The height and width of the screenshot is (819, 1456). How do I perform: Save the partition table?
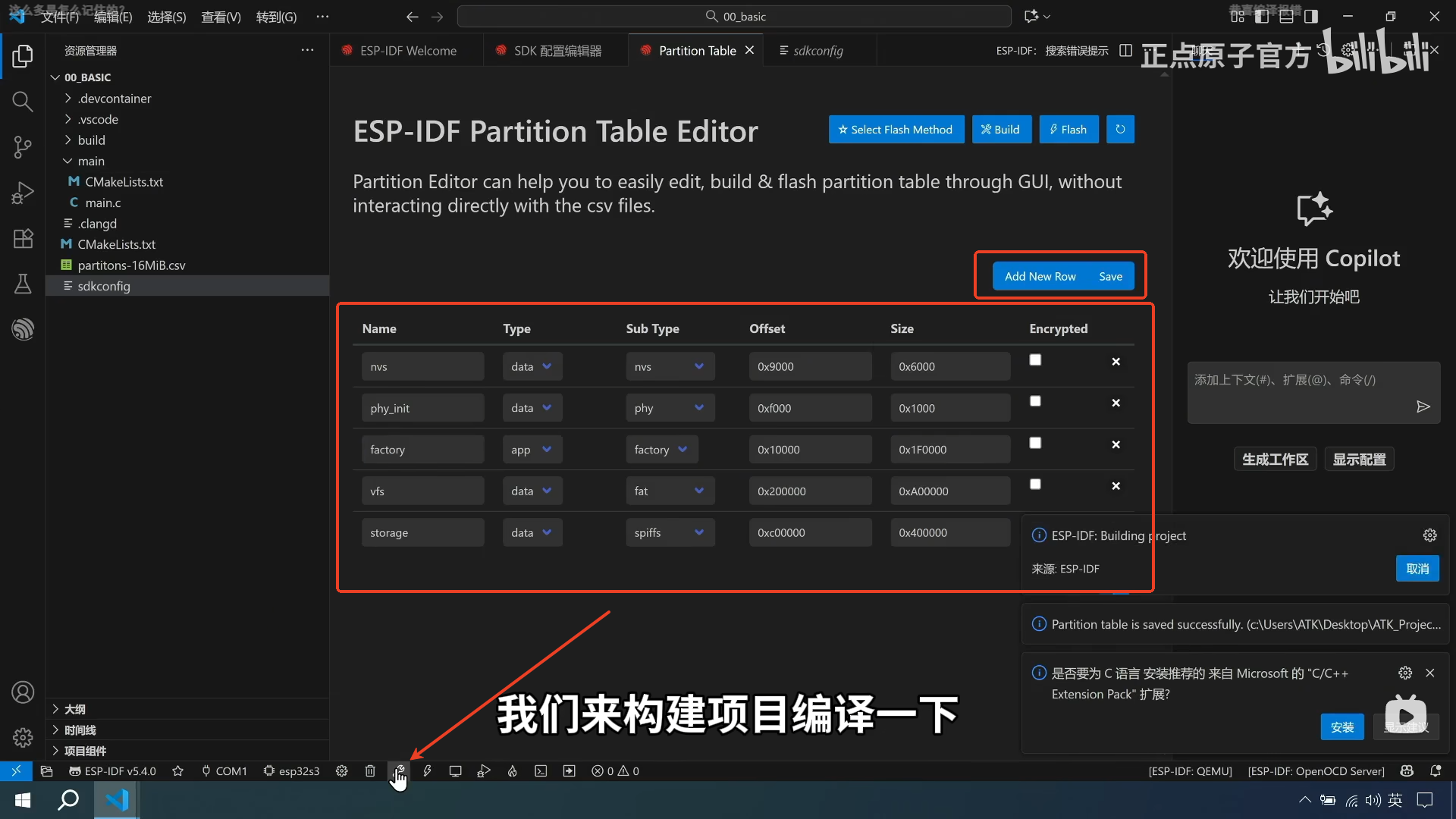click(x=1110, y=277)
